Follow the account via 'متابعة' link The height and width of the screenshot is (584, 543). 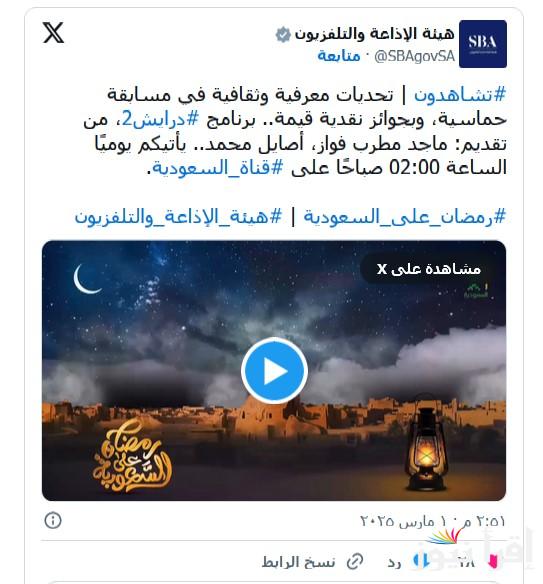tap(339, 56)
